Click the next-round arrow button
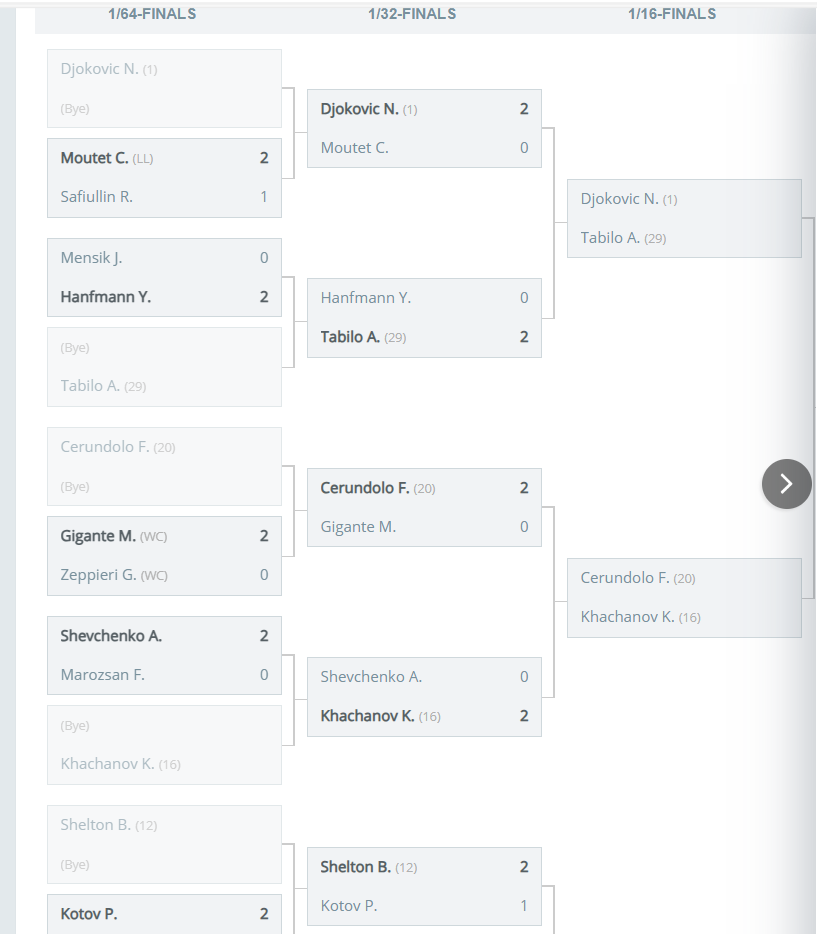 point(786,484)
